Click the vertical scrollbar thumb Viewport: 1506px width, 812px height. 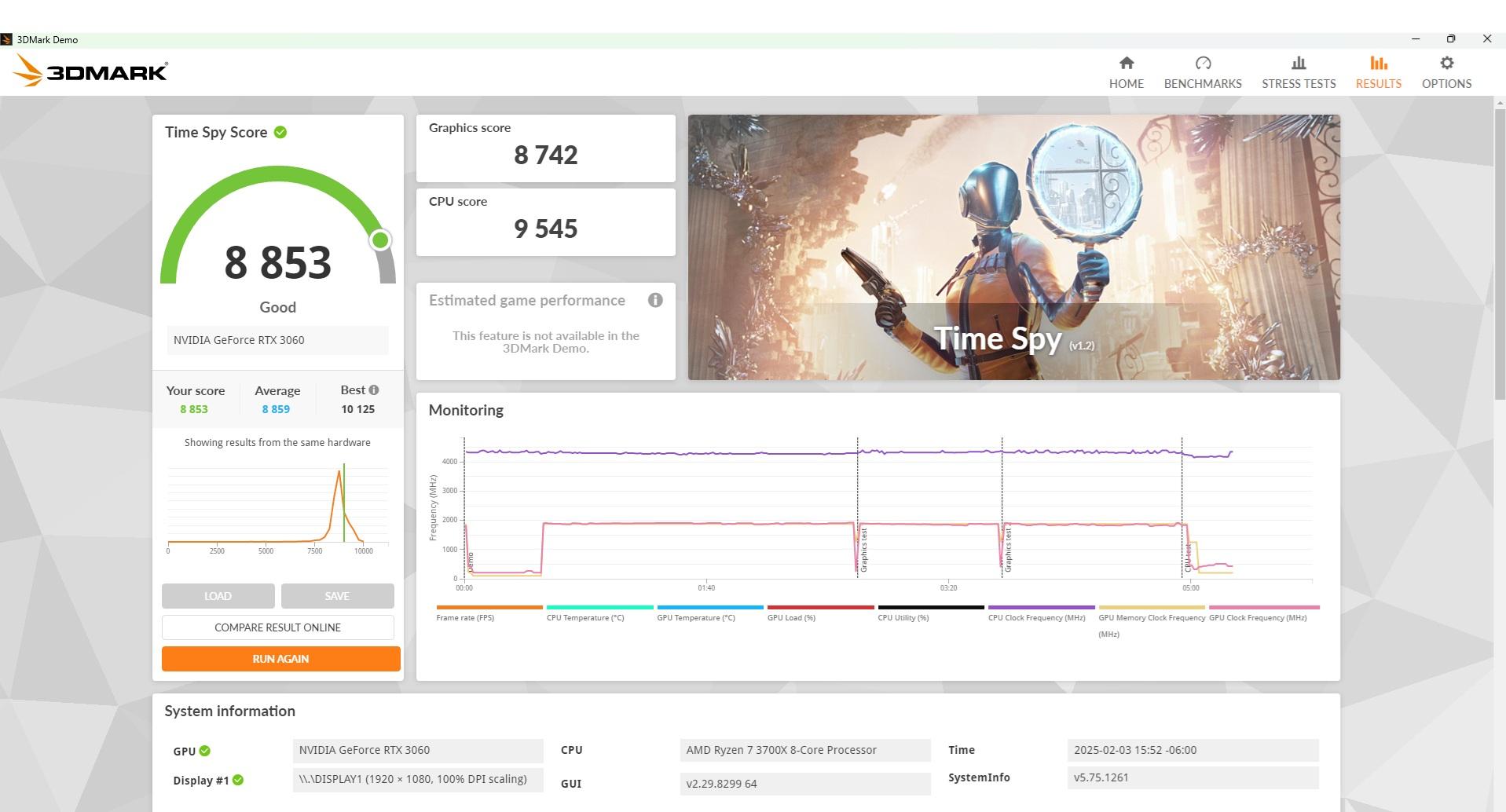(1499, 255)
